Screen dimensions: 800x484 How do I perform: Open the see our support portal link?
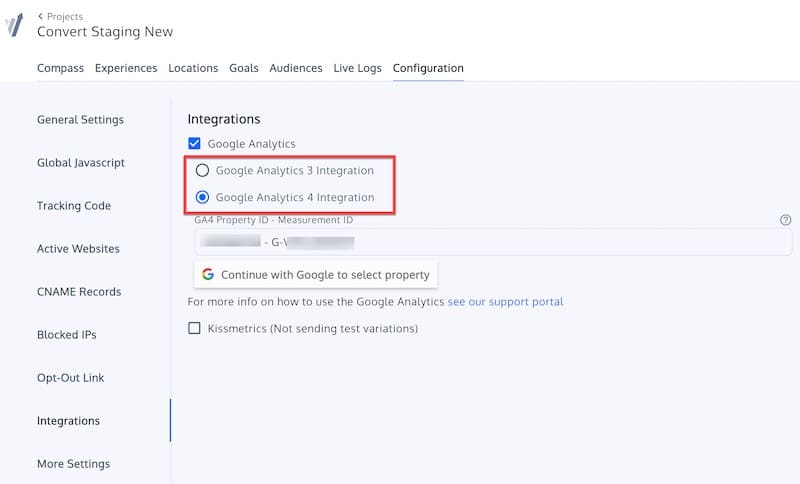(505, 301)
